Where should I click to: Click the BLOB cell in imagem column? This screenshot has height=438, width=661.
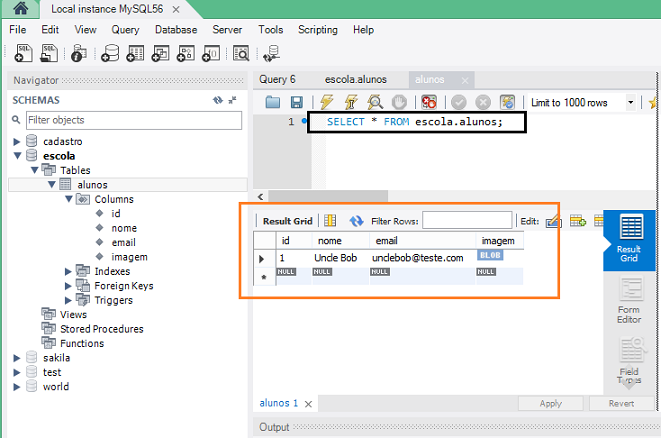[490, 255]
